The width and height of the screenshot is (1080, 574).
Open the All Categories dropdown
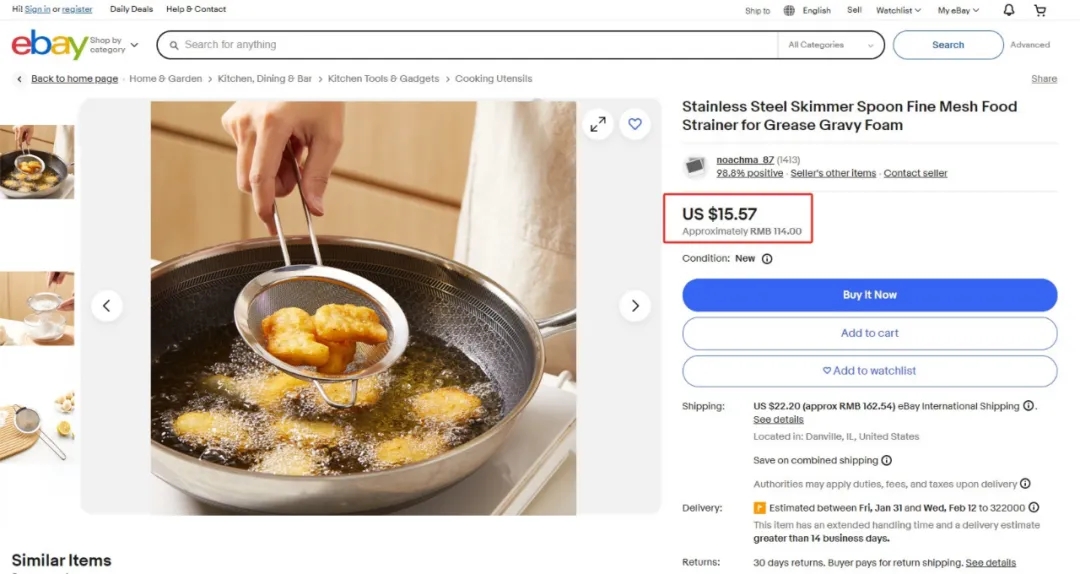[830, 45]
